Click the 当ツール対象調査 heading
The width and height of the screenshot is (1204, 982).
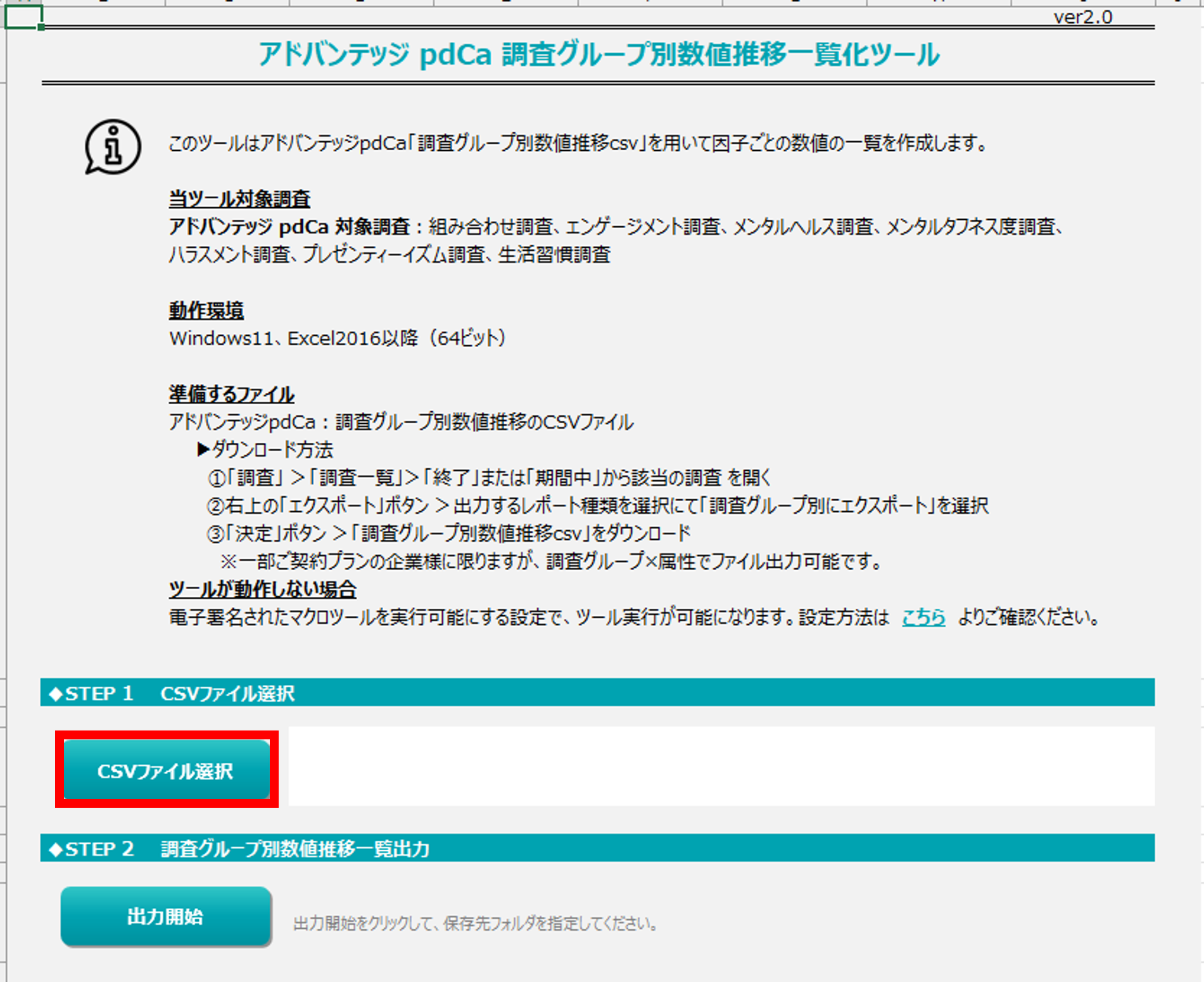(x=239, y=199)
